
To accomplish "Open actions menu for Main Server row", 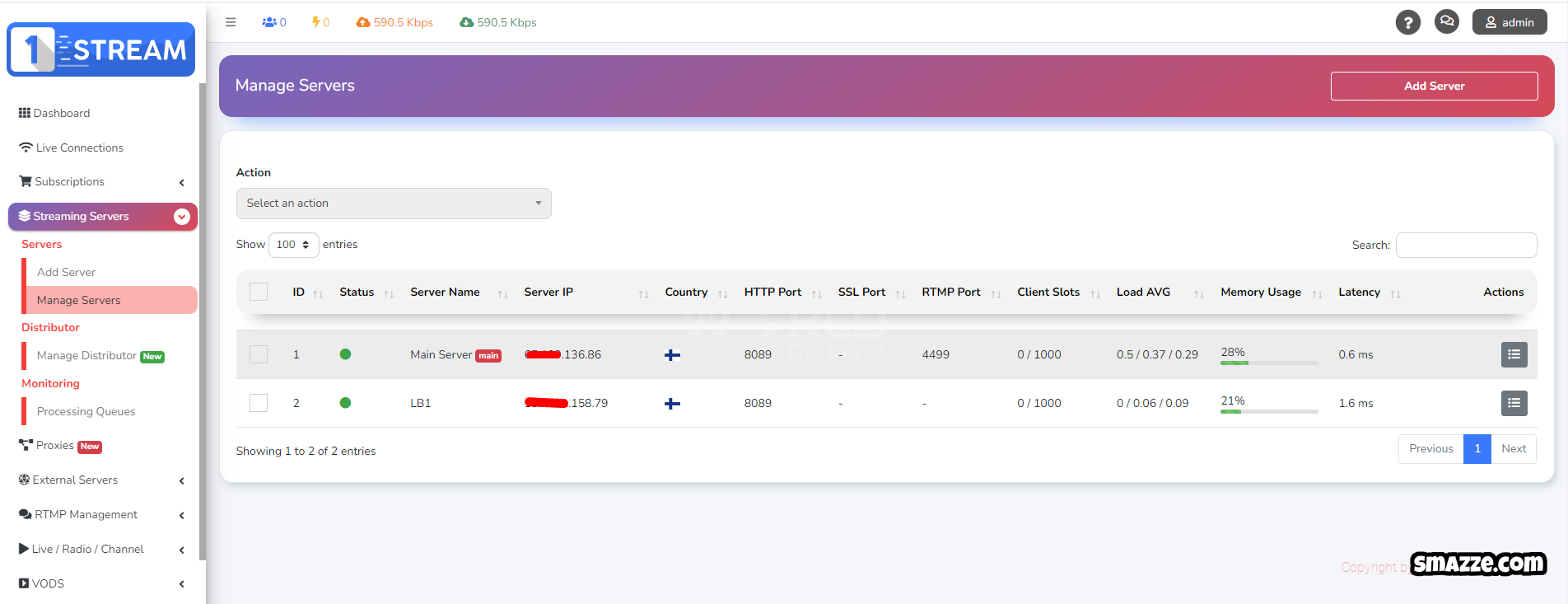I will click(1514, 354).
